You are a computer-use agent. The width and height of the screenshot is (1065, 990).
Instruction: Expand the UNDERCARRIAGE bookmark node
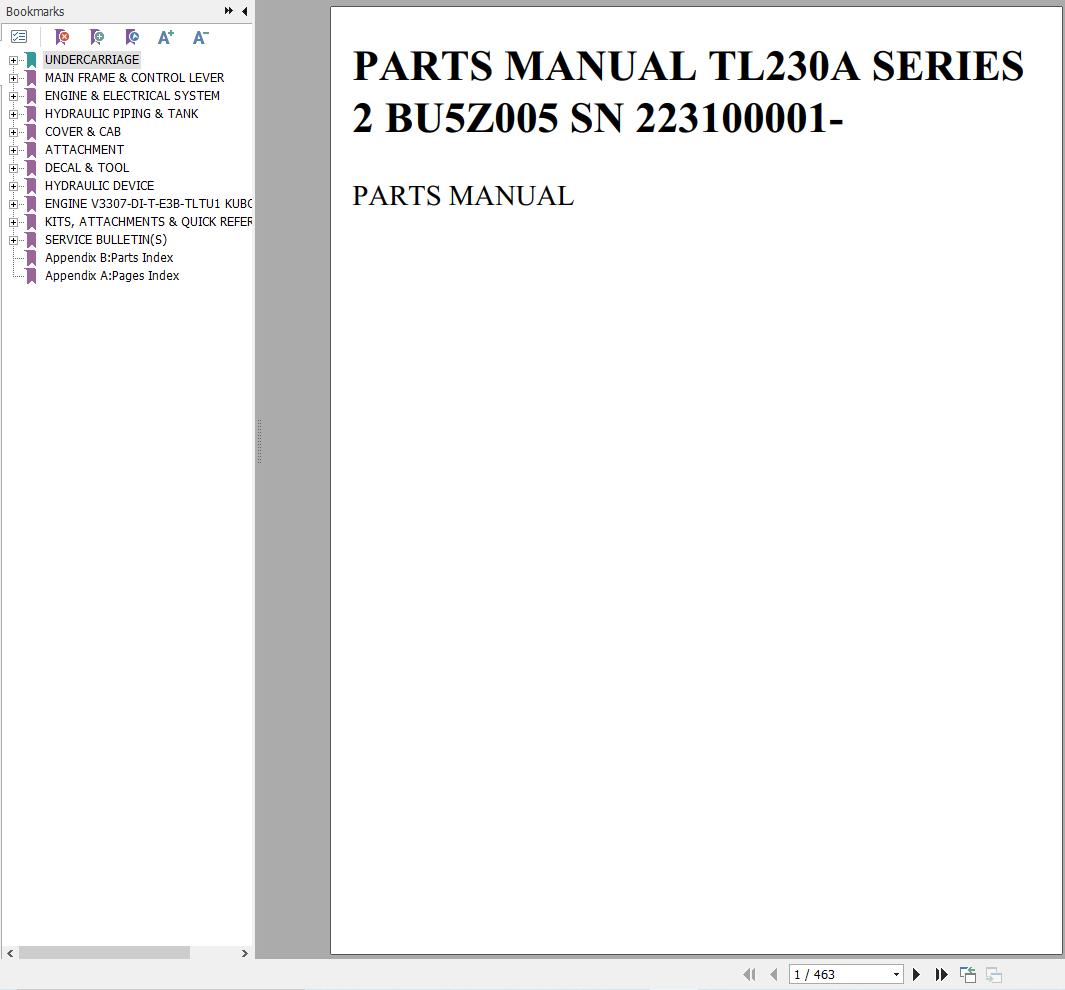[13, 60]
